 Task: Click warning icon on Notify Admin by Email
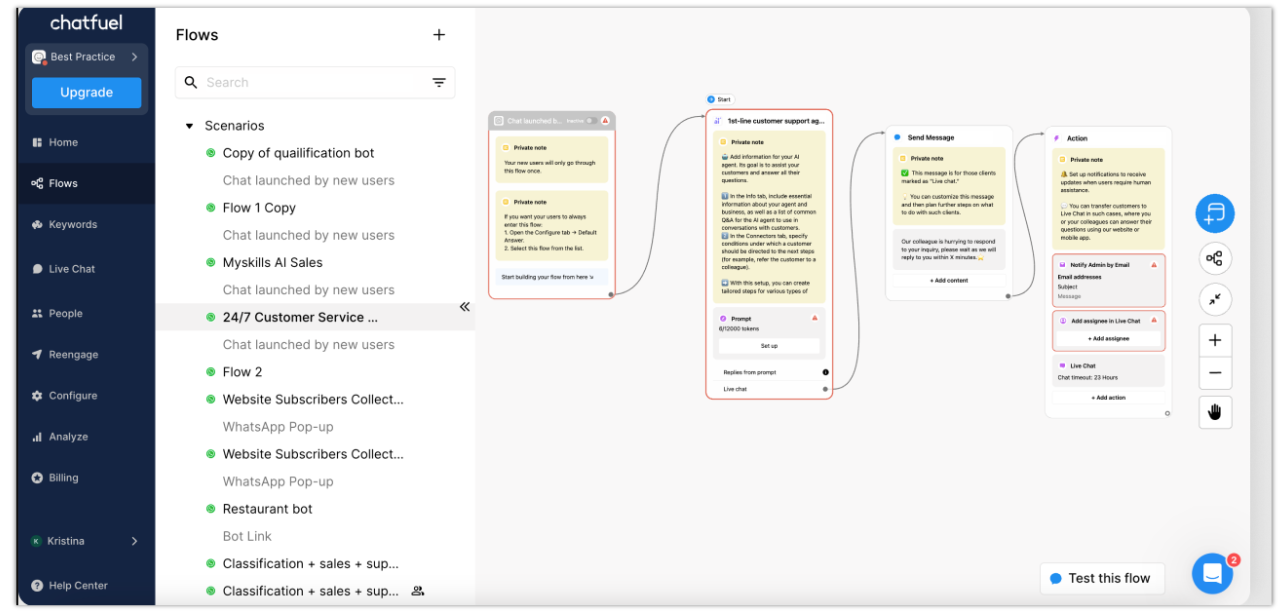pyautogui.click(x=1154, y=265)
